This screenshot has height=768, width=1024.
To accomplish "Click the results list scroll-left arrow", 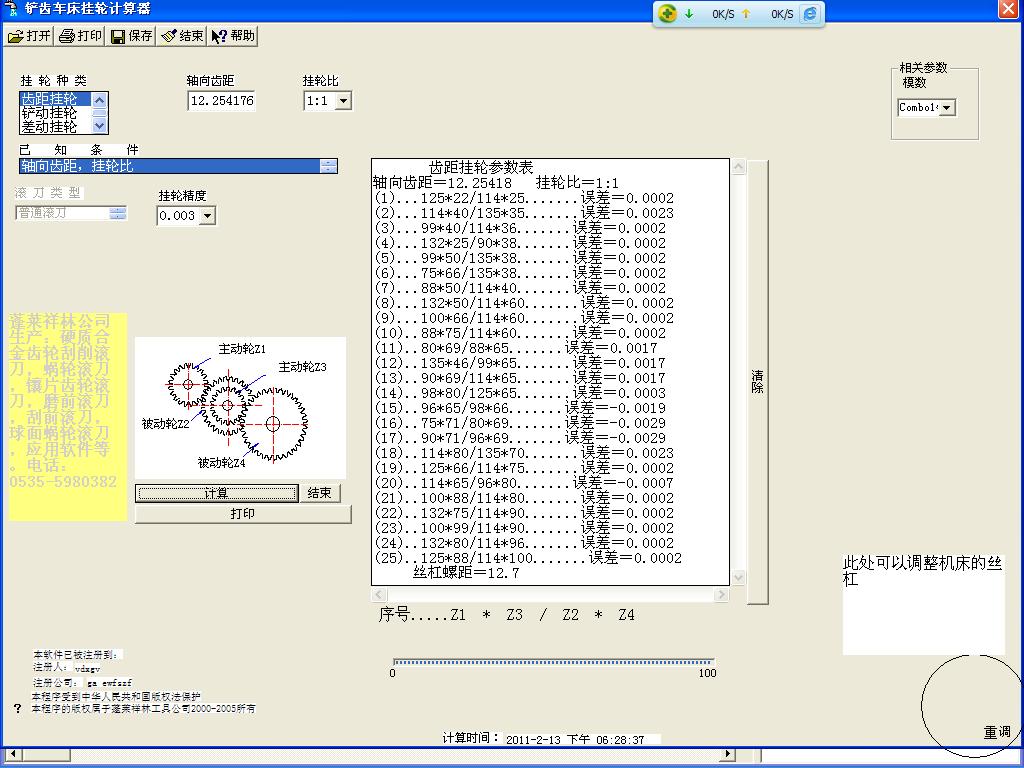I will click(x=379, y=594).
